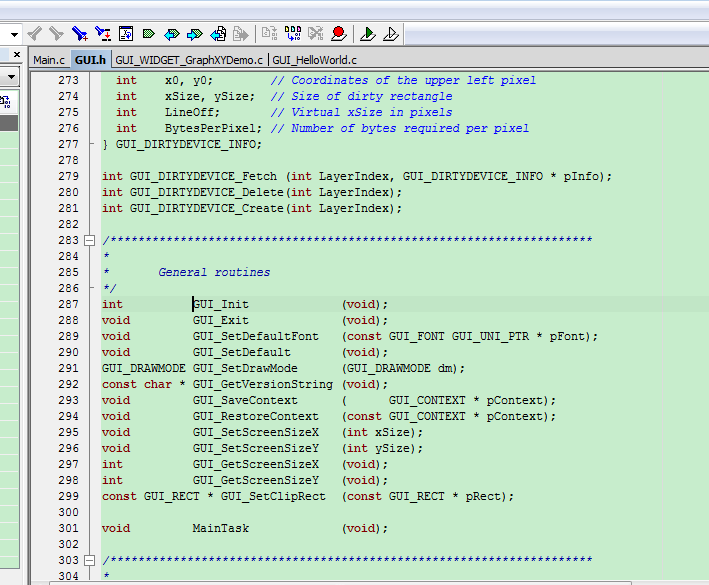Jump to the previous bookmark
The image size is (709, 585).
(x=172, y=34)
